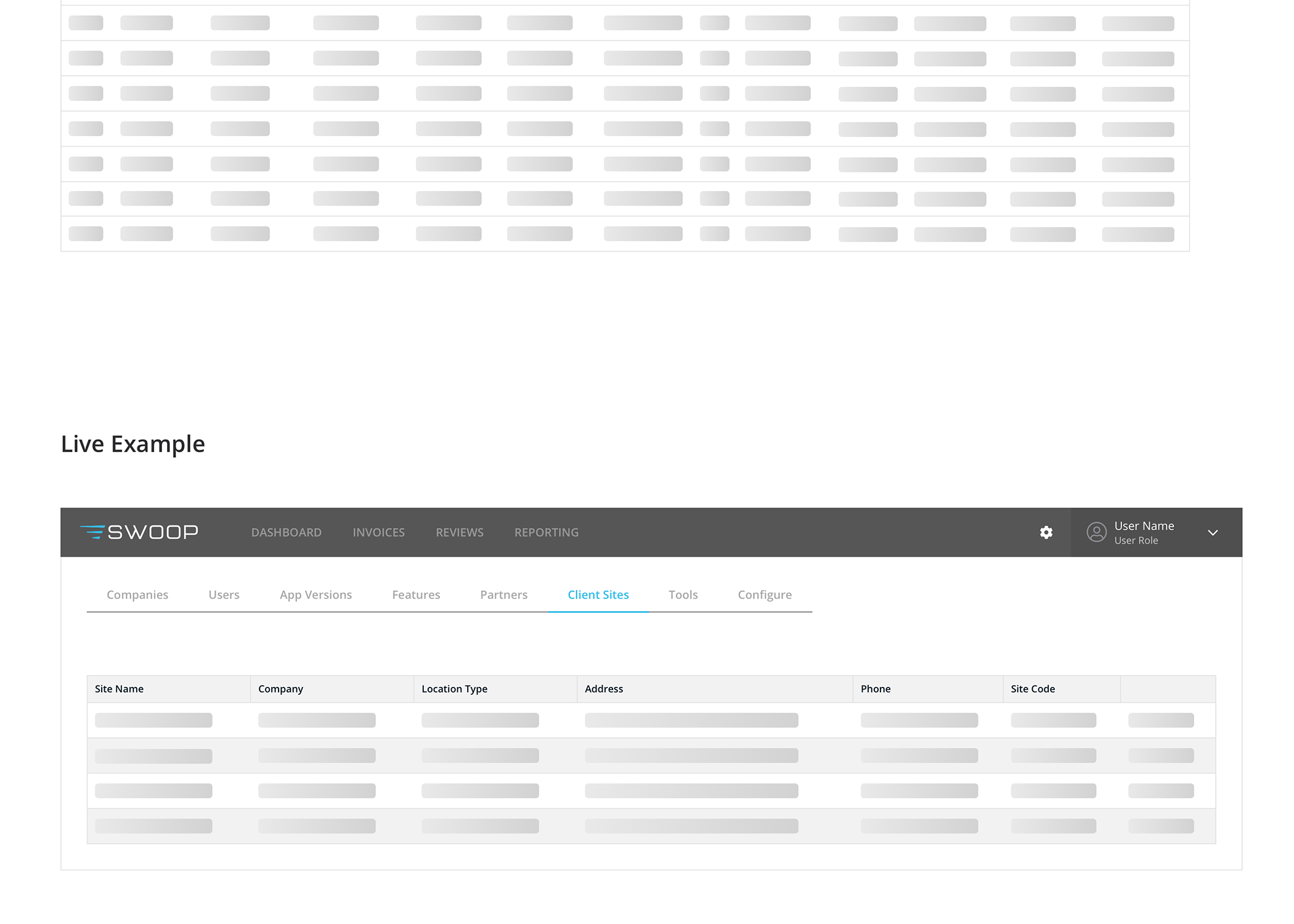
Task: Select the Features tab
Action: tap(416, 594)
